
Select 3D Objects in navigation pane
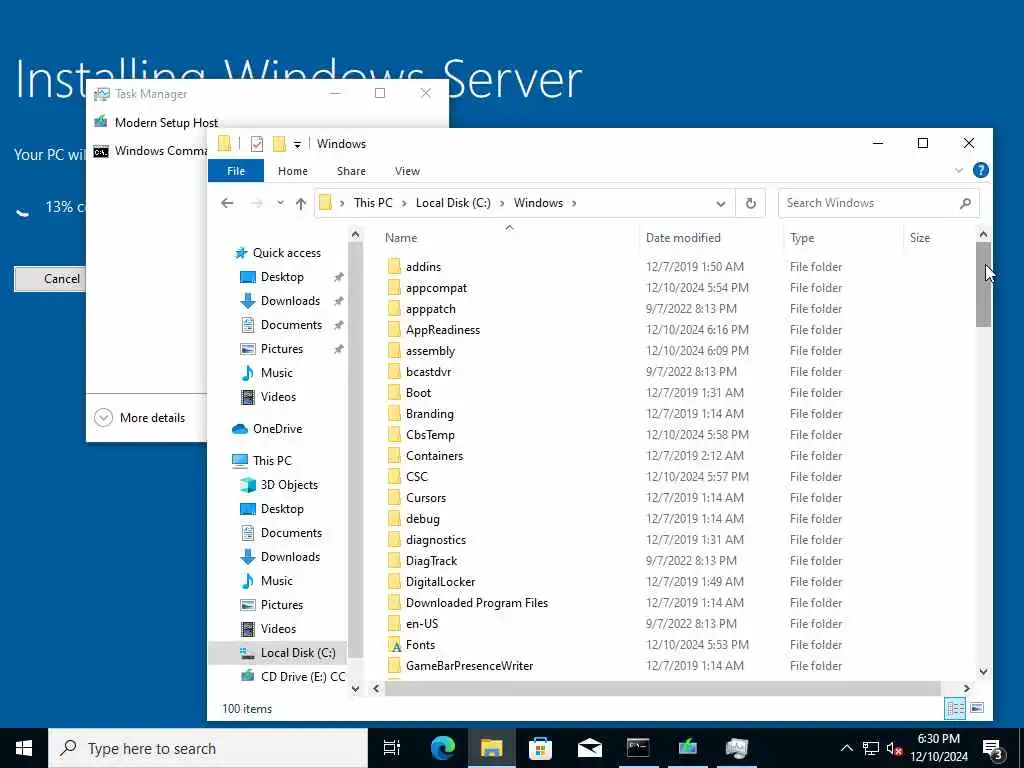pos(289,485)
